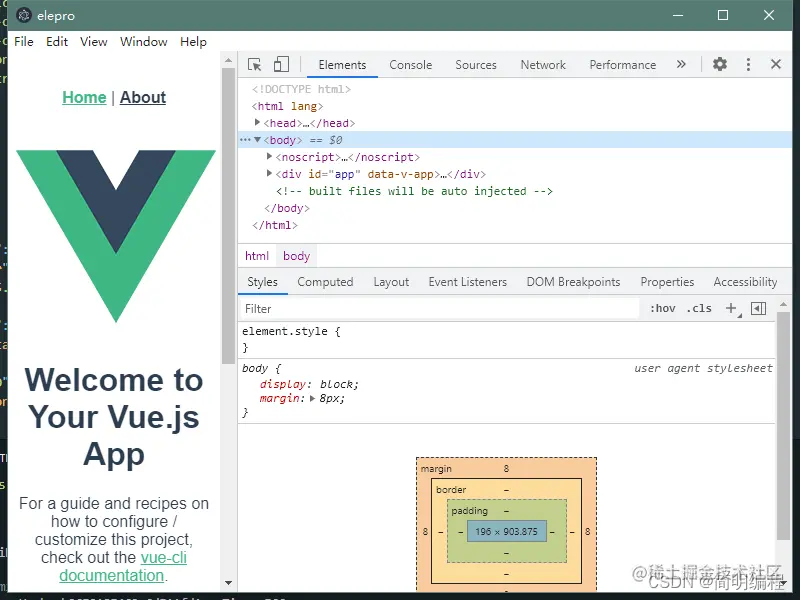
Task: Toggle the device toolbar icon
Action: pos(281,65)
